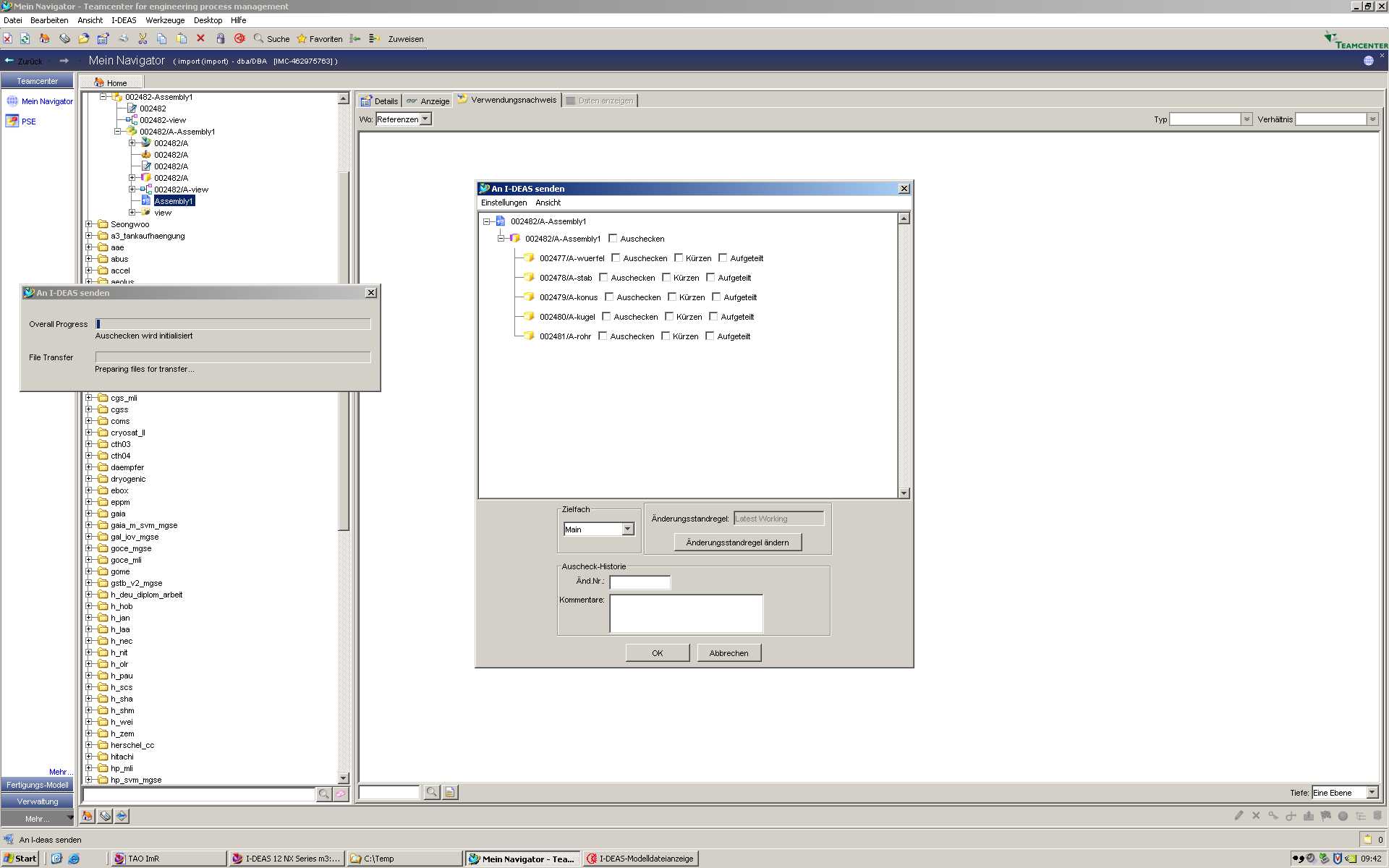The width and height of the screenshot is (1389, 868).
Task: Open the Wo: Referenzen dropdown
Action: pyautogui.click(x=425, y=119)
